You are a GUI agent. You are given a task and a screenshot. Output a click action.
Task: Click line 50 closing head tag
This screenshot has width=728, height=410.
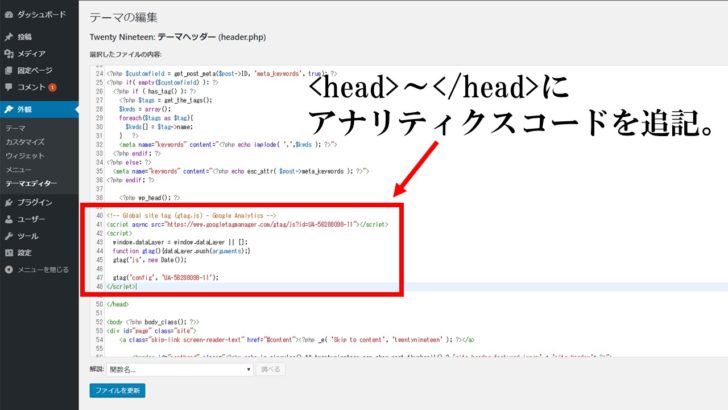pyautogui.click(x=118, y=304)
